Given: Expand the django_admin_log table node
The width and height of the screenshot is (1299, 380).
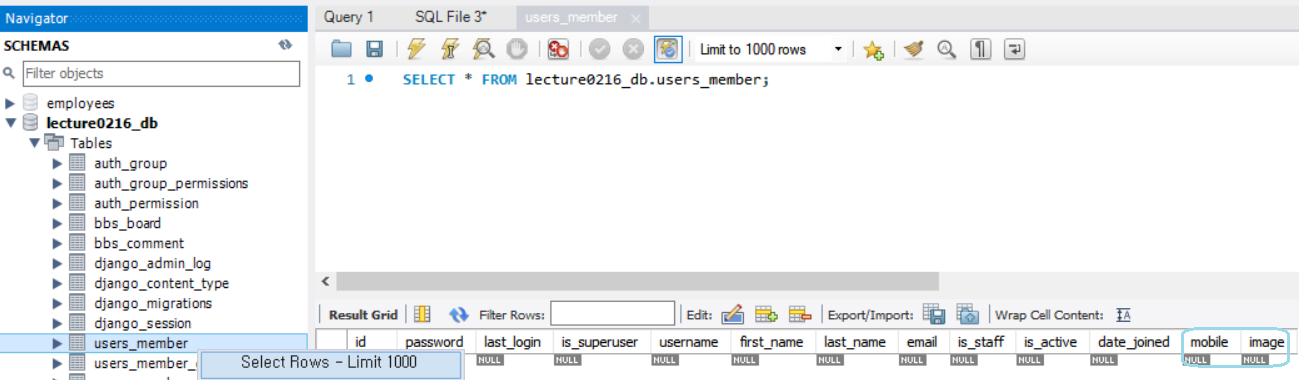Looking at the screenshot, I should click(58, 263).
